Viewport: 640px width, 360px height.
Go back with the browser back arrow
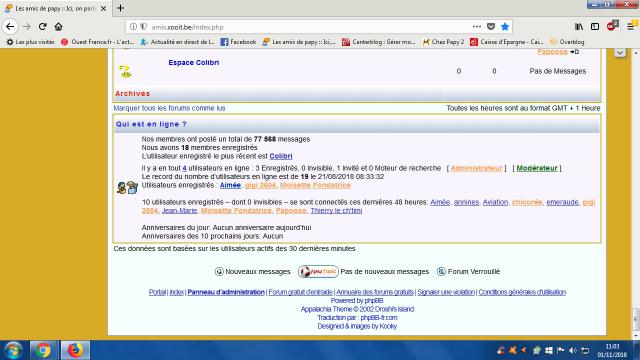tap(10, 27)
